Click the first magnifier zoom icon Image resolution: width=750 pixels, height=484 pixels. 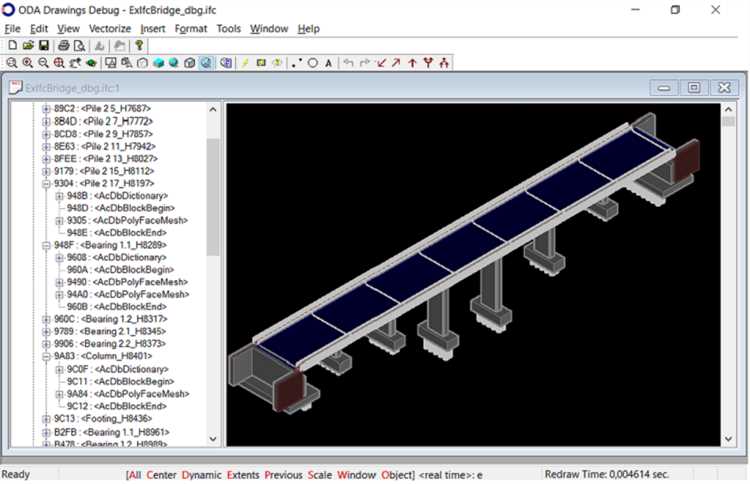12,63
